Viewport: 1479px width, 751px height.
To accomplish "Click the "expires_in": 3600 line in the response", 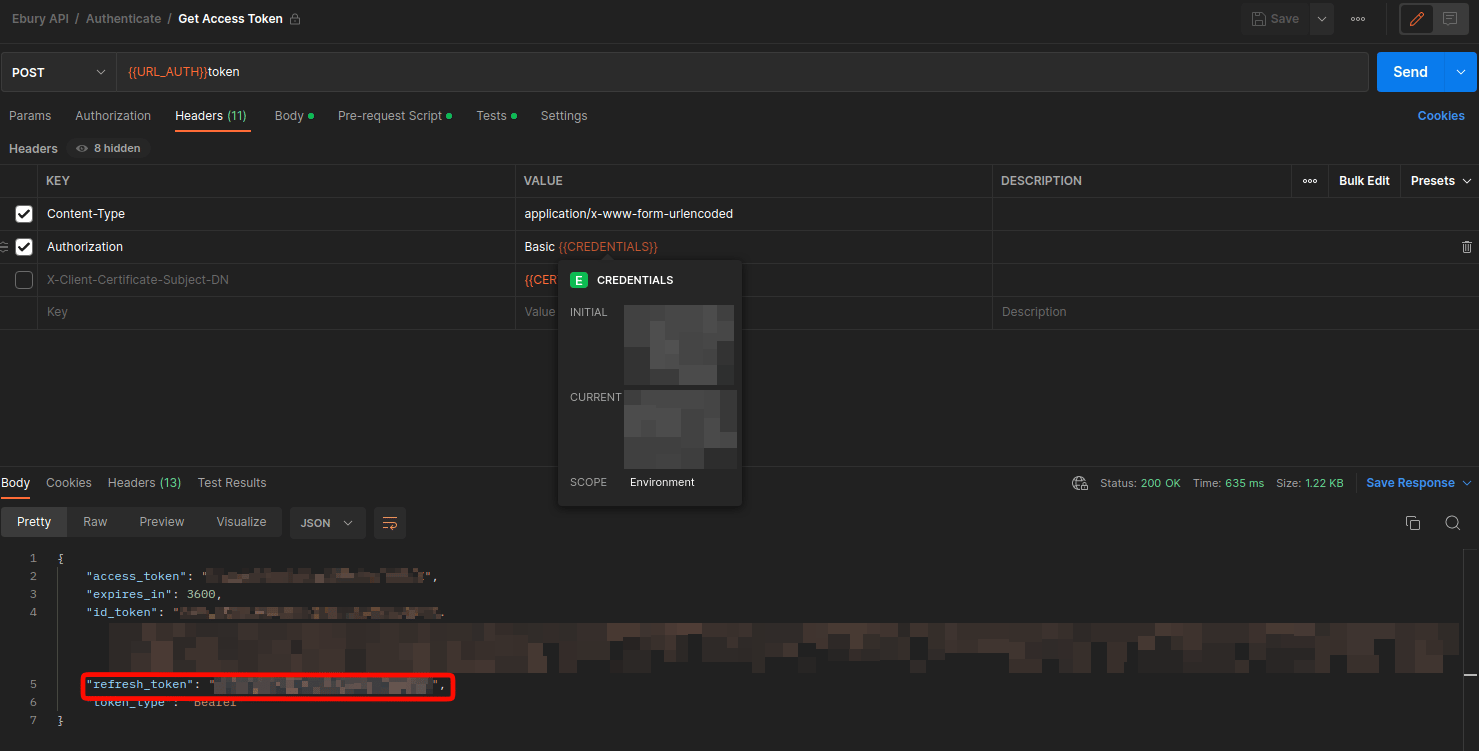I will tap(153, 594).
